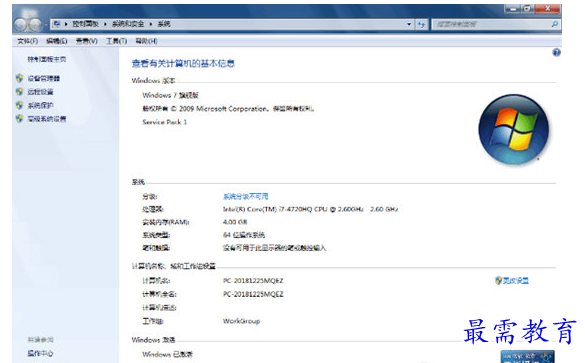Open 系统保护 link
The image size is (585, 363).
tap(40, 106)
